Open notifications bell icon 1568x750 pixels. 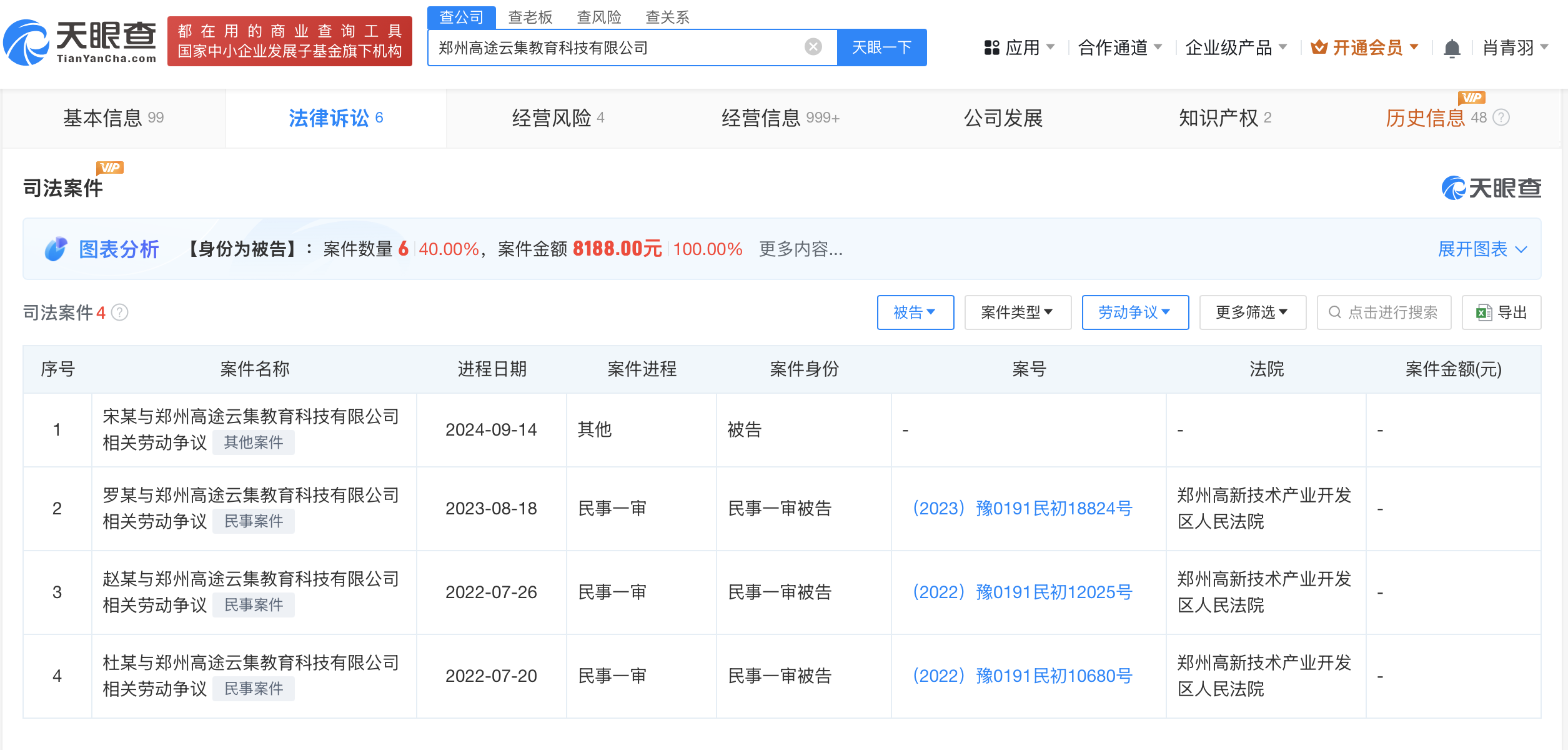tap(1452, 48)
